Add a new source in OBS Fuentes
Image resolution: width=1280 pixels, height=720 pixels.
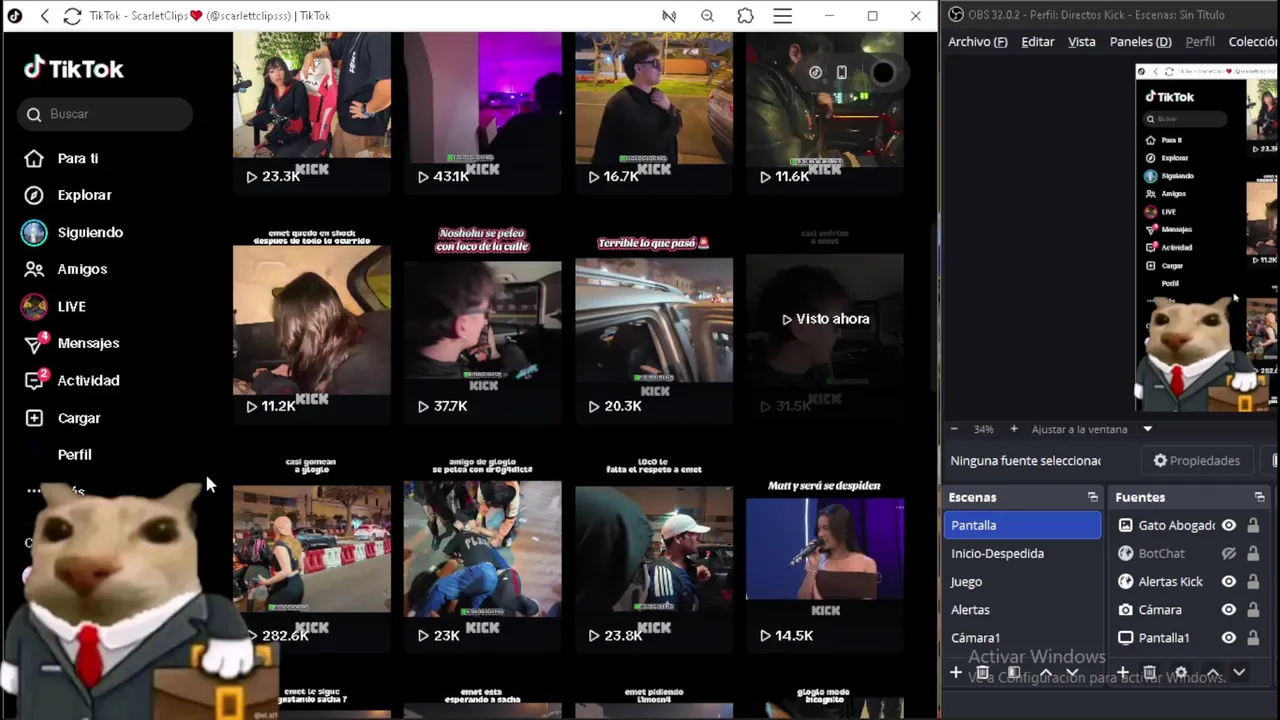[1122, 673]
